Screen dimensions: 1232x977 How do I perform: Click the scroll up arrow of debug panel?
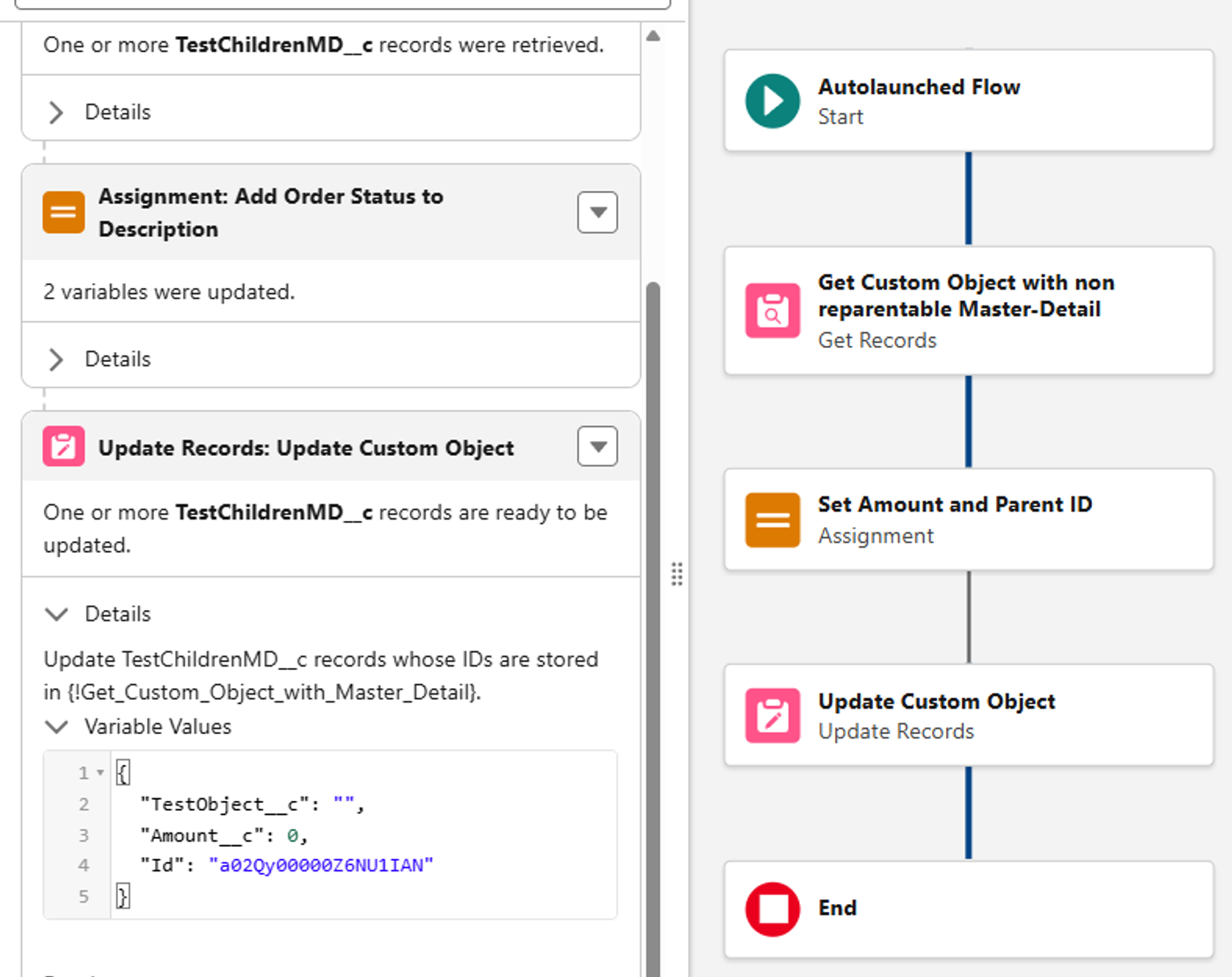pyautogui.click(x=653, y=36)
